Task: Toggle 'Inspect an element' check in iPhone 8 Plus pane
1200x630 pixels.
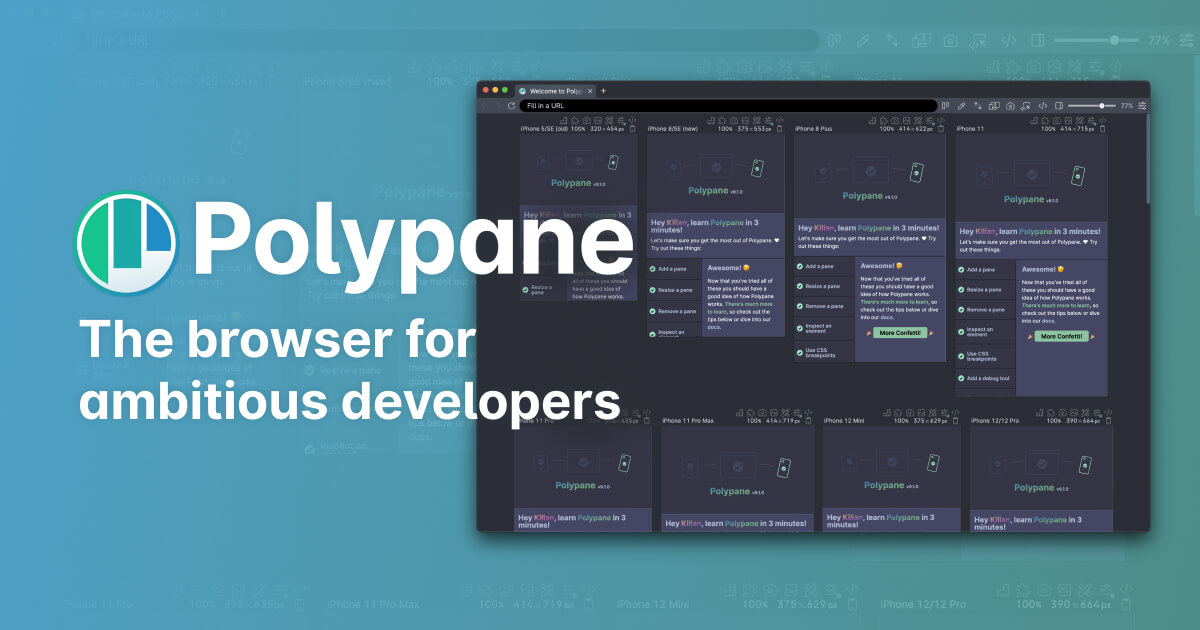Action: coord(799,327)
